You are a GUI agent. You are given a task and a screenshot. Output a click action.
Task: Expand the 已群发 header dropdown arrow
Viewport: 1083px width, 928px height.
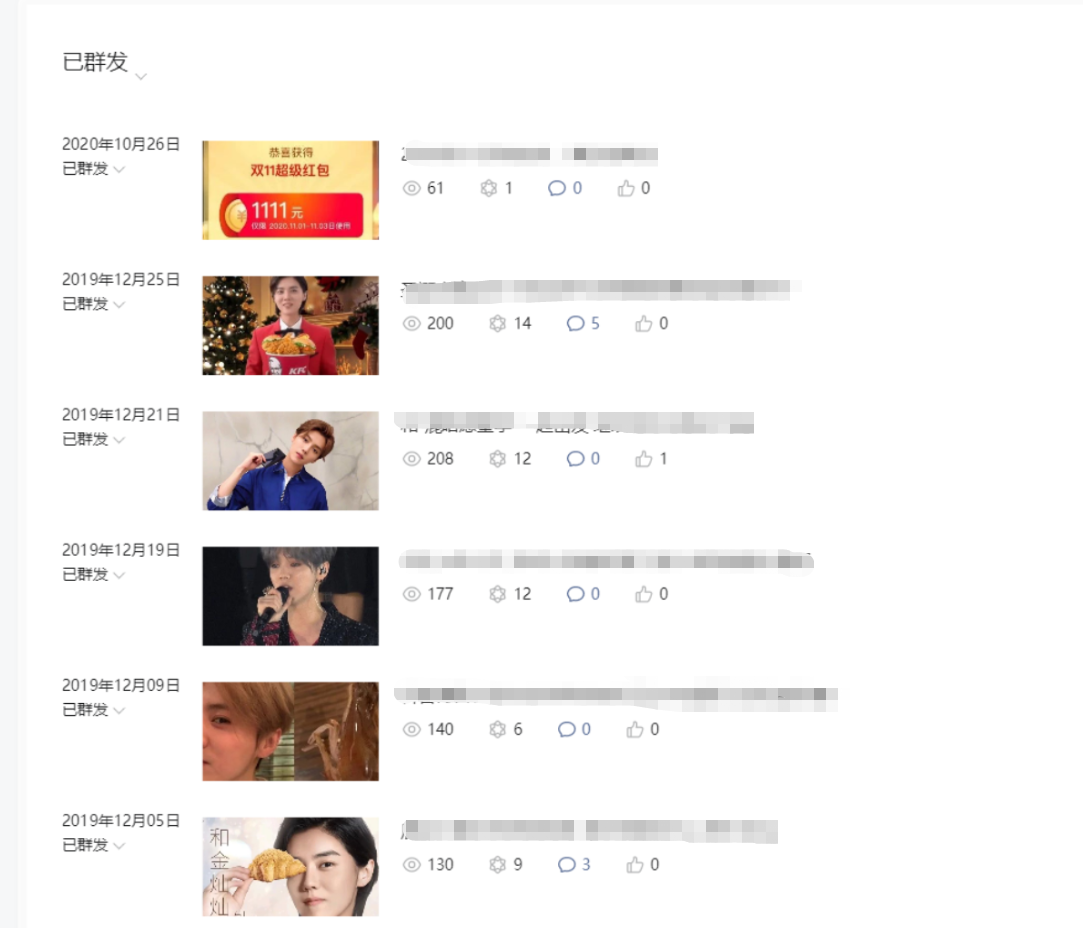(x=141, y=77)
